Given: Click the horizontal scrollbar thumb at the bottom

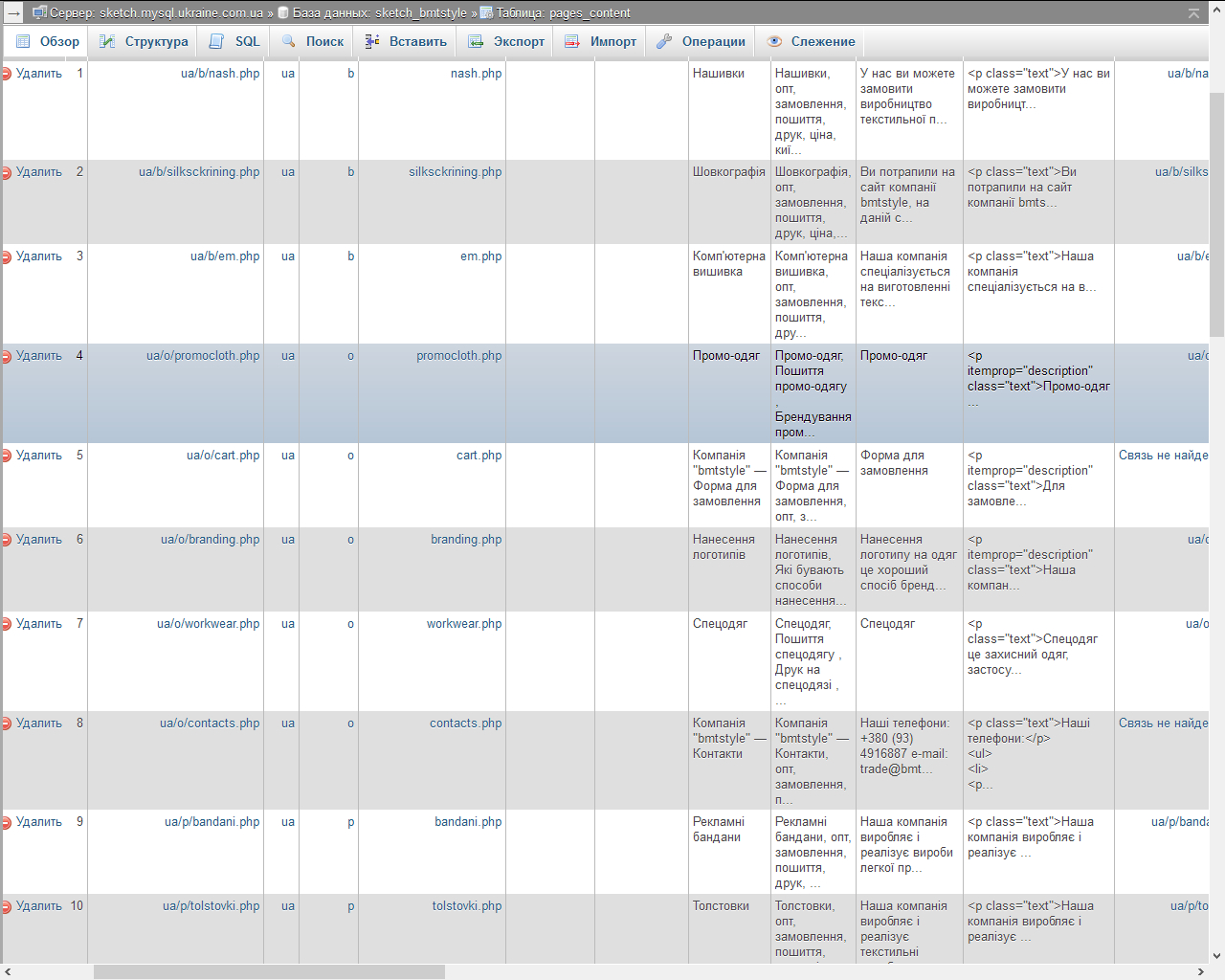Looking at the screenshot, I should point(269,972).
